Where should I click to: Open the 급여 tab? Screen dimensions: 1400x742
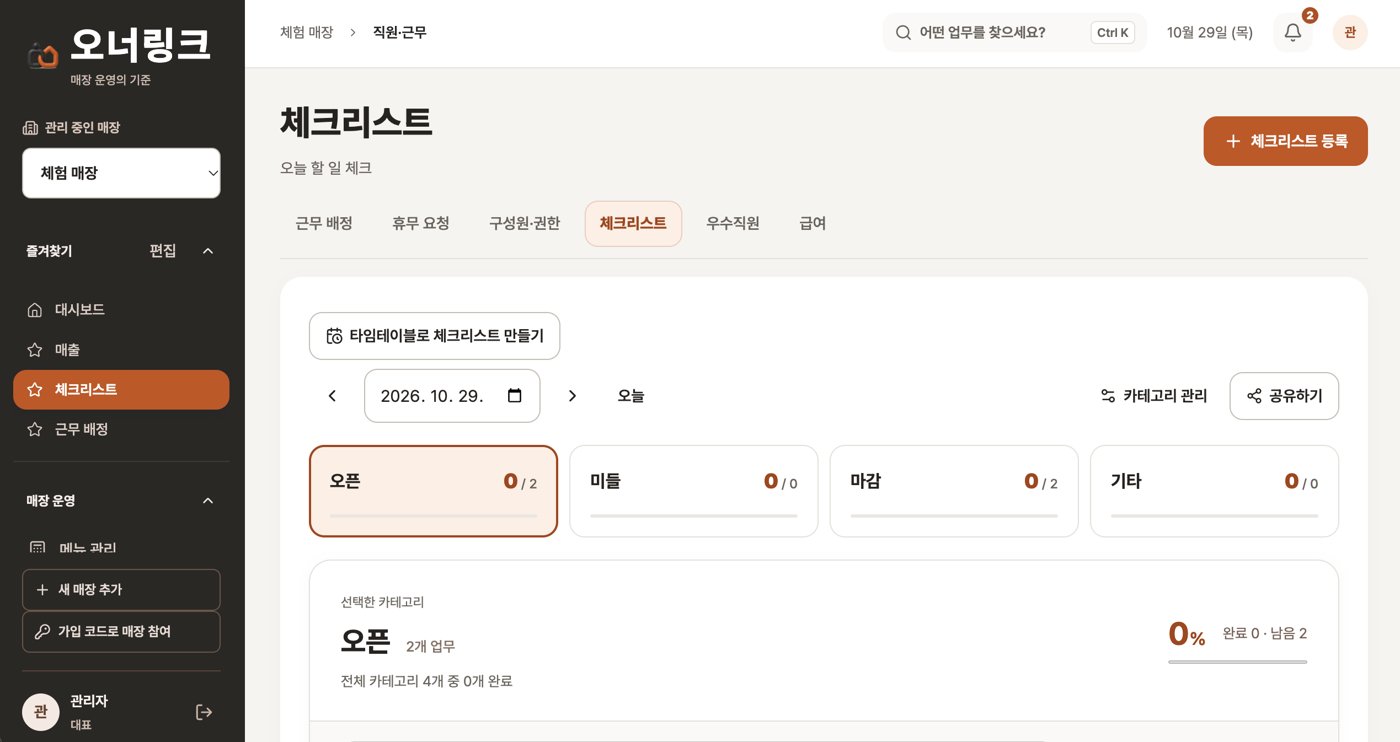click(813, 223)
